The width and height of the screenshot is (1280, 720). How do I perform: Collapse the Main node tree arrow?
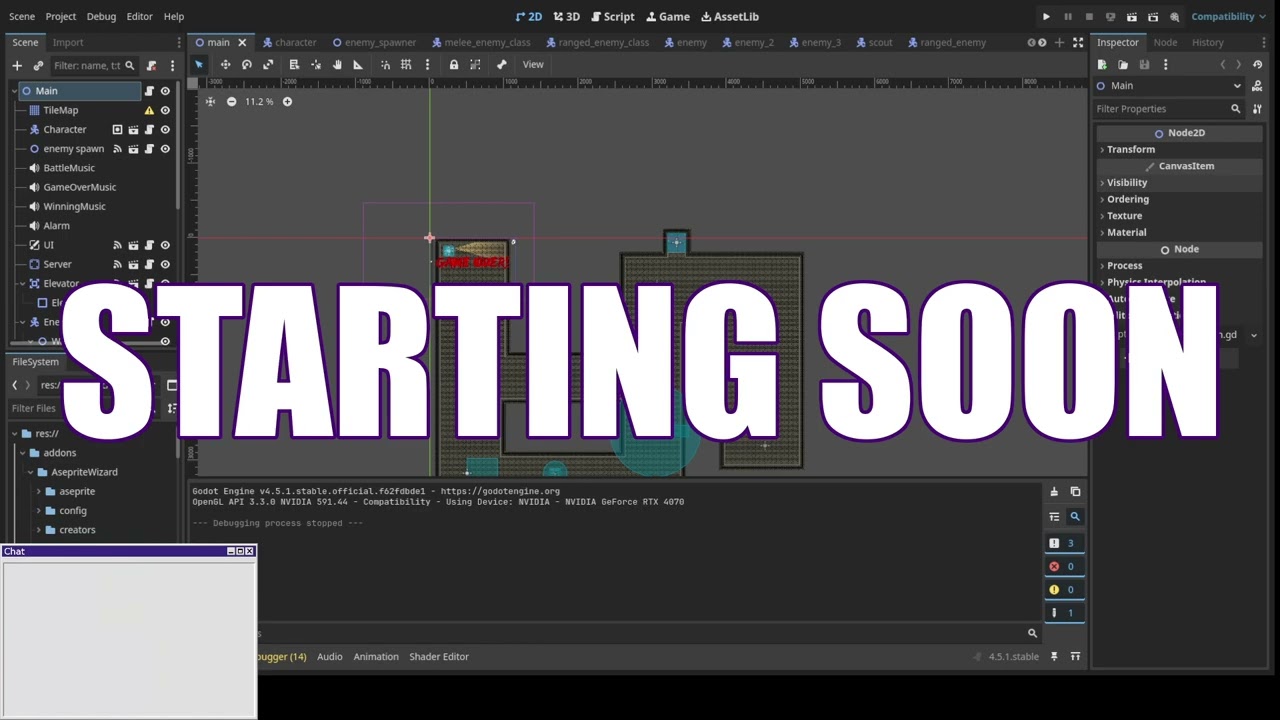point(14,91)
